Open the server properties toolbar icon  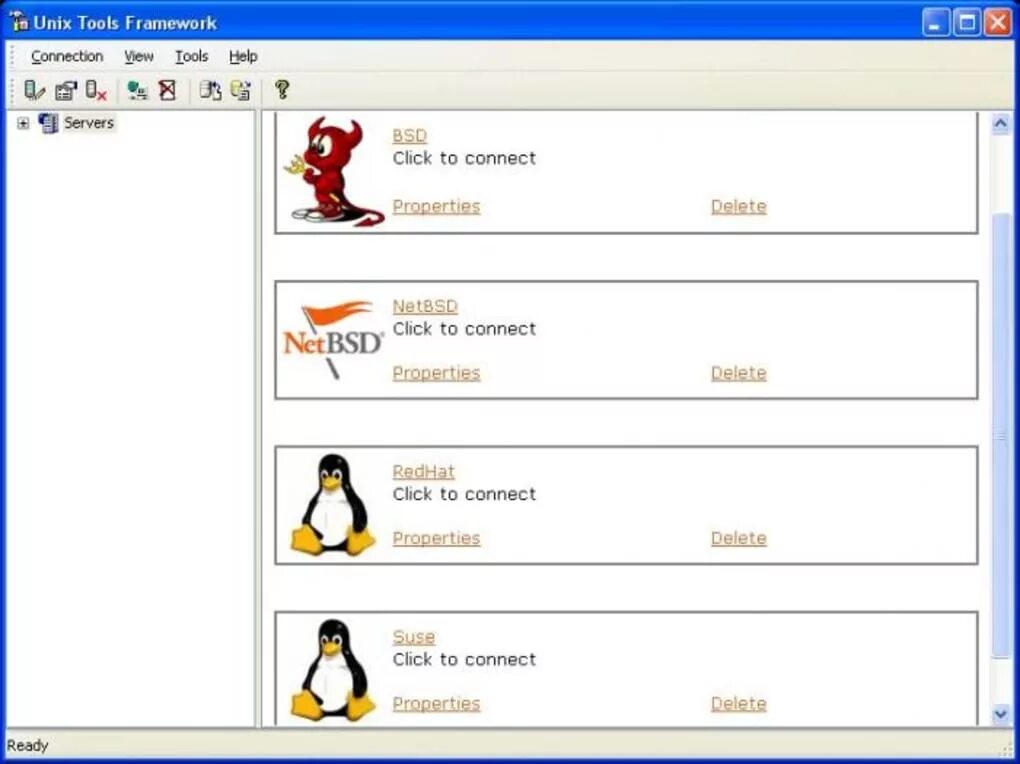(x=66, y=90)
